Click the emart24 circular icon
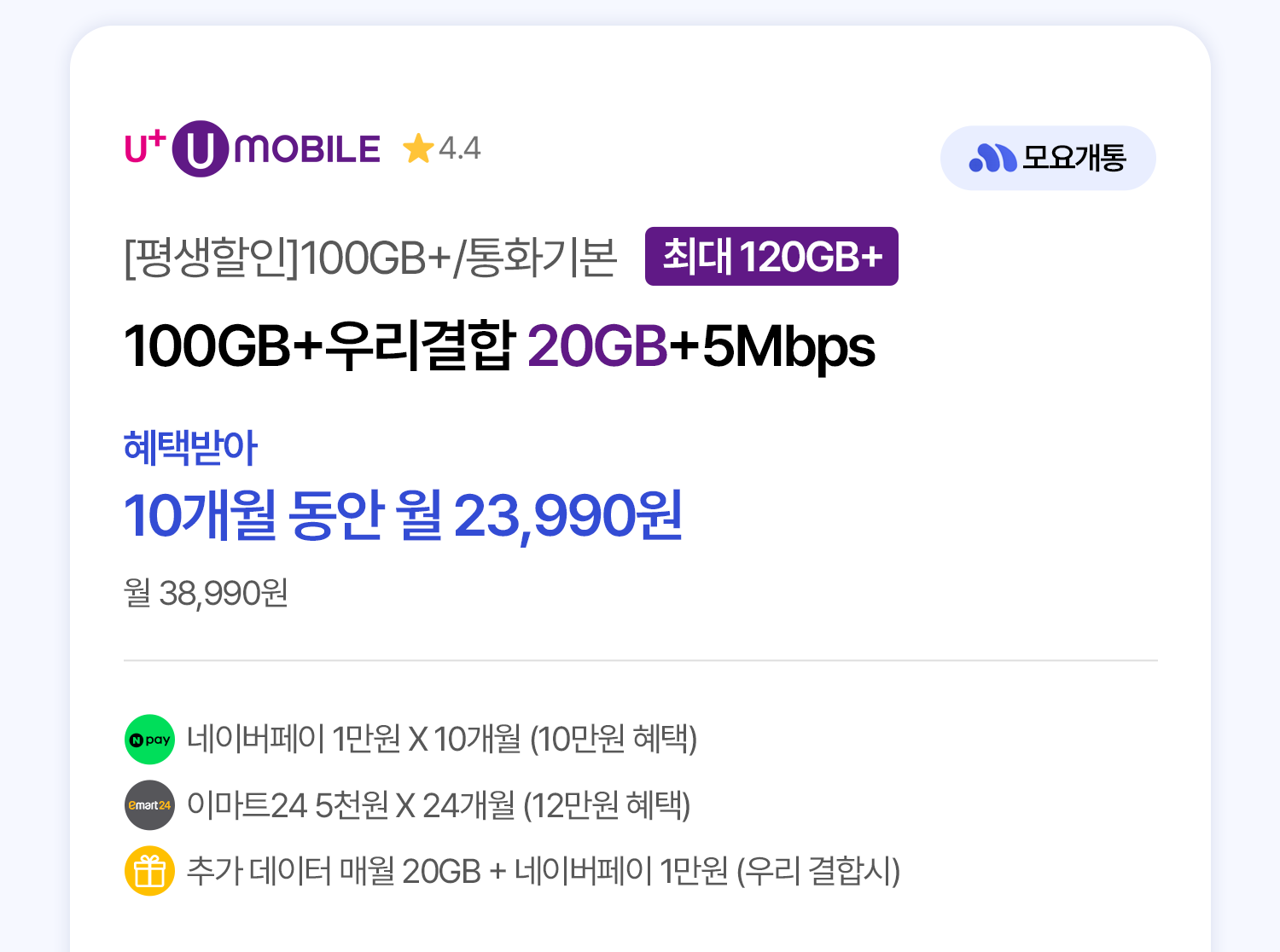The width and height of the screenshot is (1280, 952). tap(149, 805)
